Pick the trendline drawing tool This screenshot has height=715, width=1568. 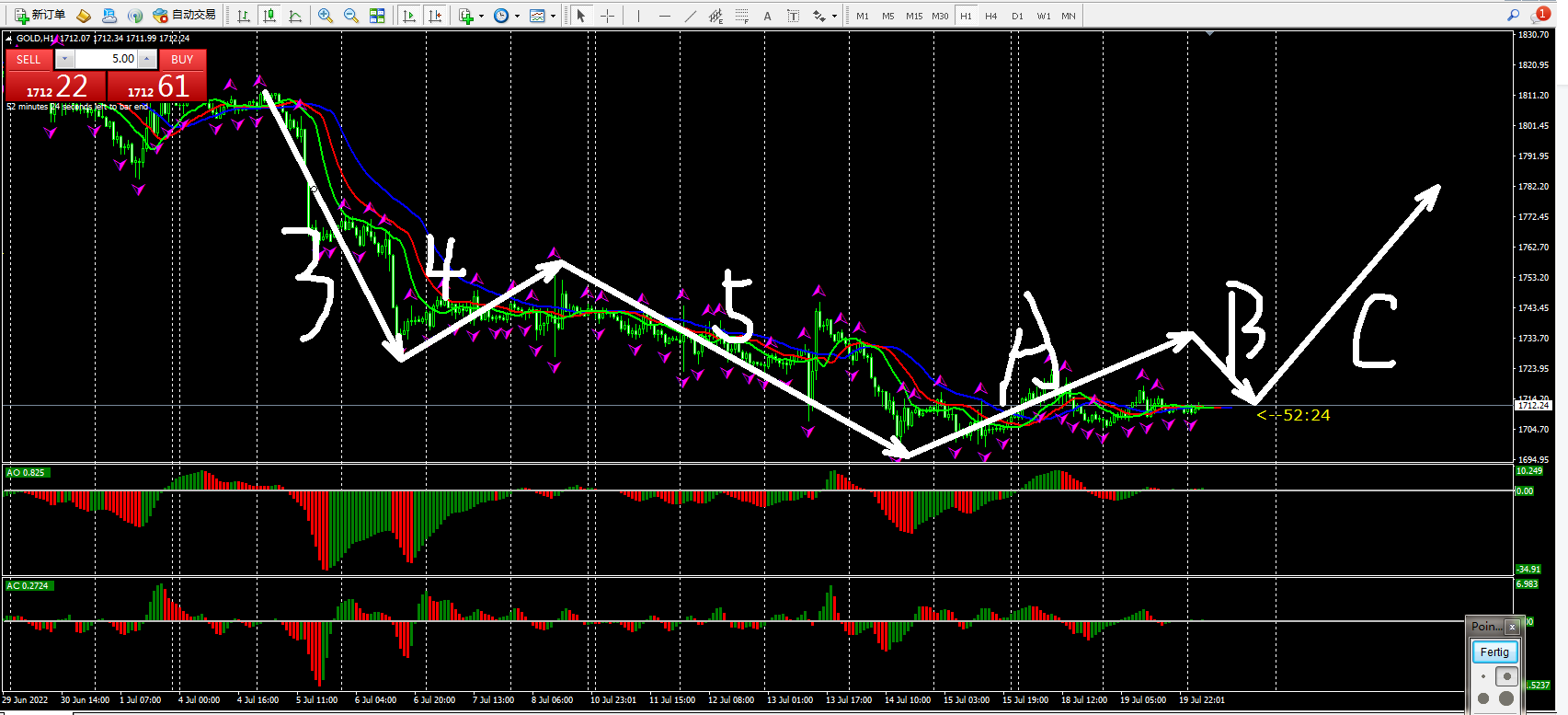[690, 16]
